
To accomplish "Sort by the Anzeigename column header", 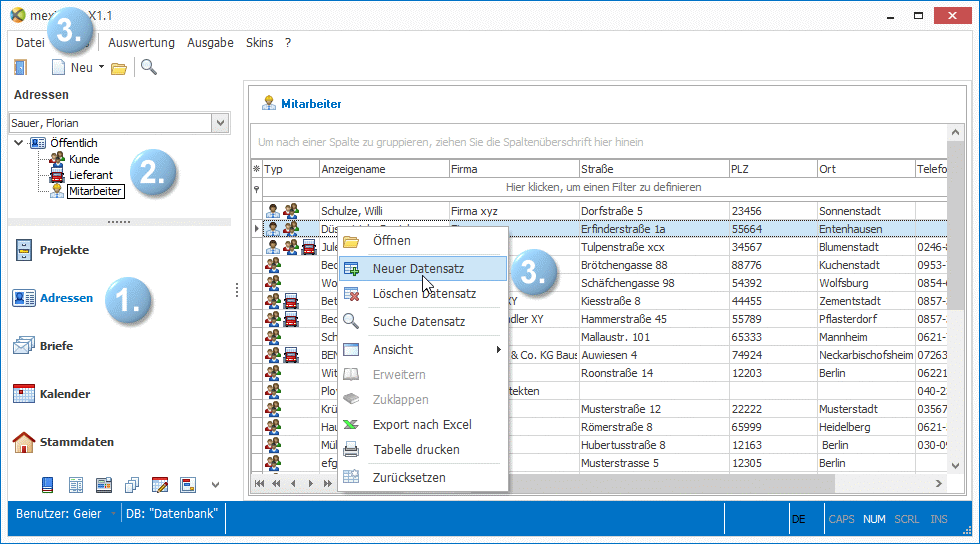I will pos(384,169).
